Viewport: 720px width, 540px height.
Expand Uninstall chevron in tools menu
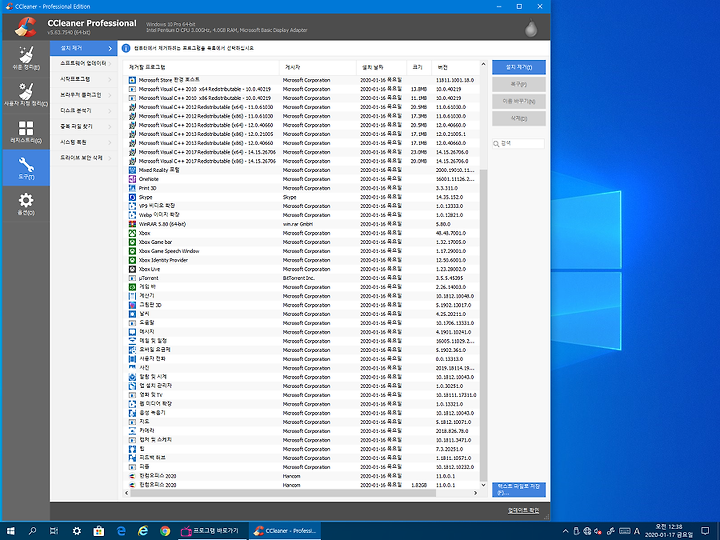(110, 48)
